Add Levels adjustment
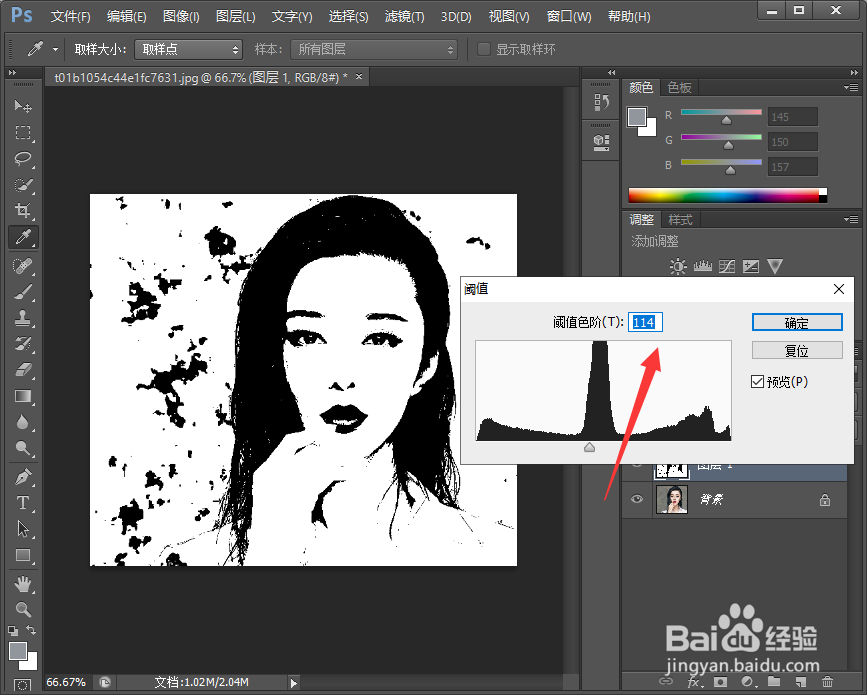 coord(702,266)
